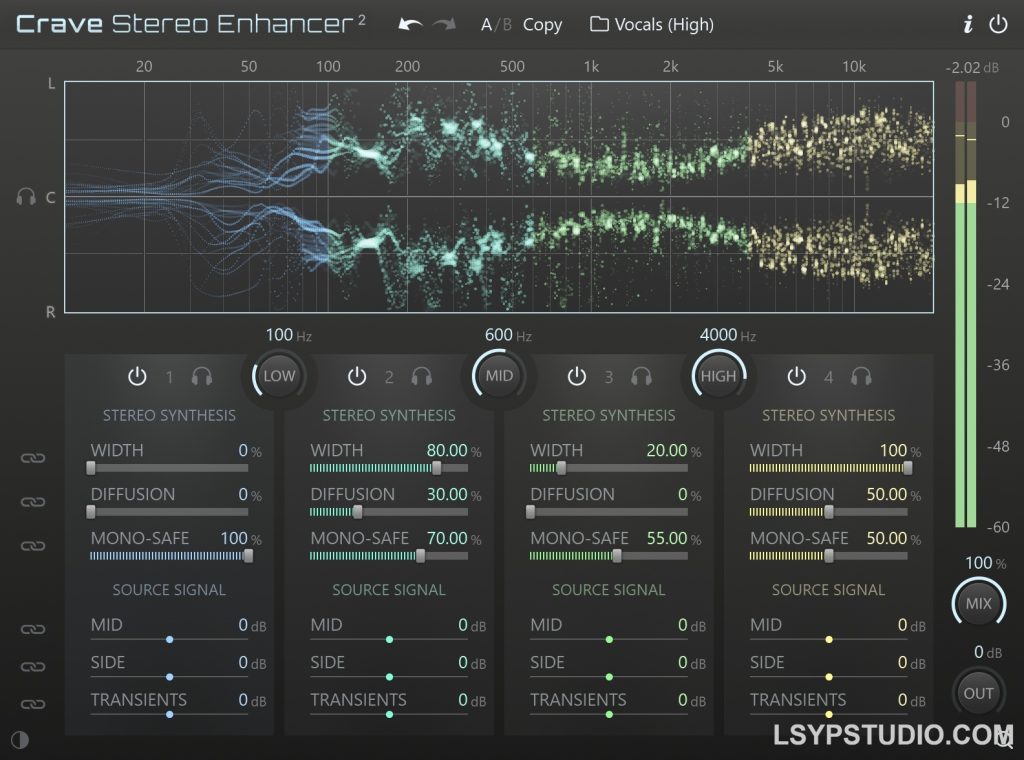
Task: Click the MIX knob
Action: click(978, 602)
